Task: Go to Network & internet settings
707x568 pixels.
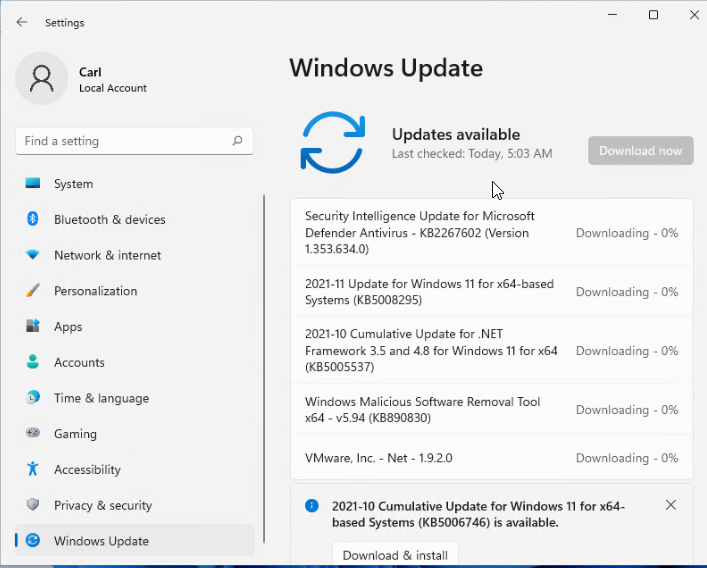Action: tap(134, 255)
